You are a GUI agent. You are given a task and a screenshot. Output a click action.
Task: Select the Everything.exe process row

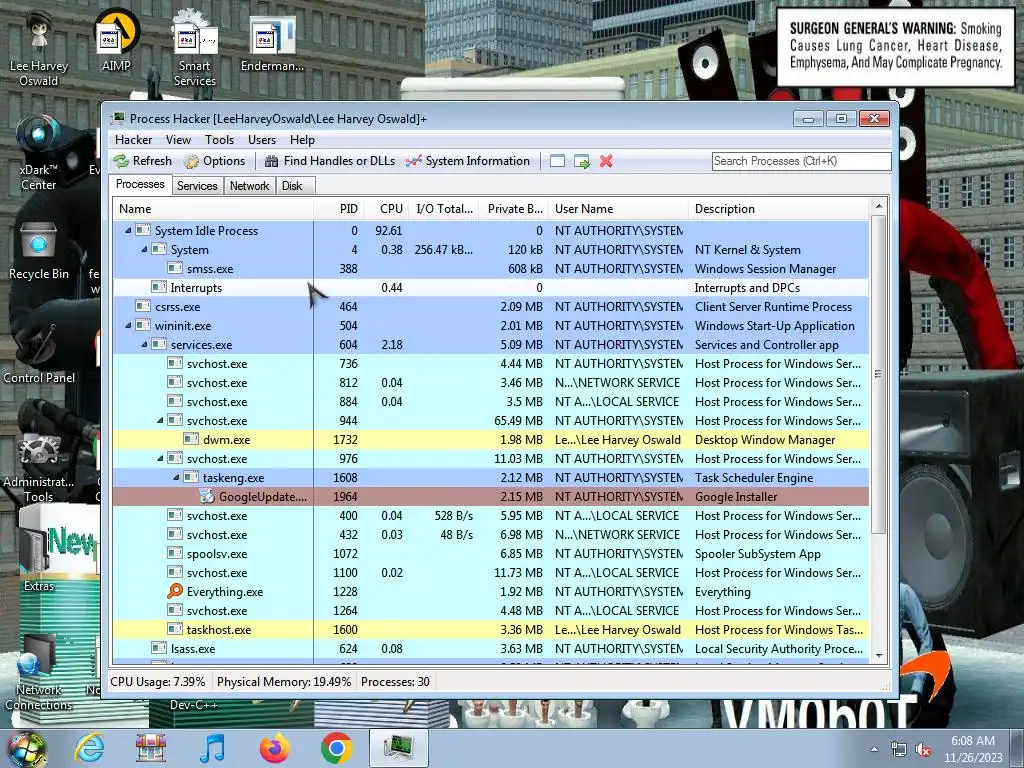490,591
